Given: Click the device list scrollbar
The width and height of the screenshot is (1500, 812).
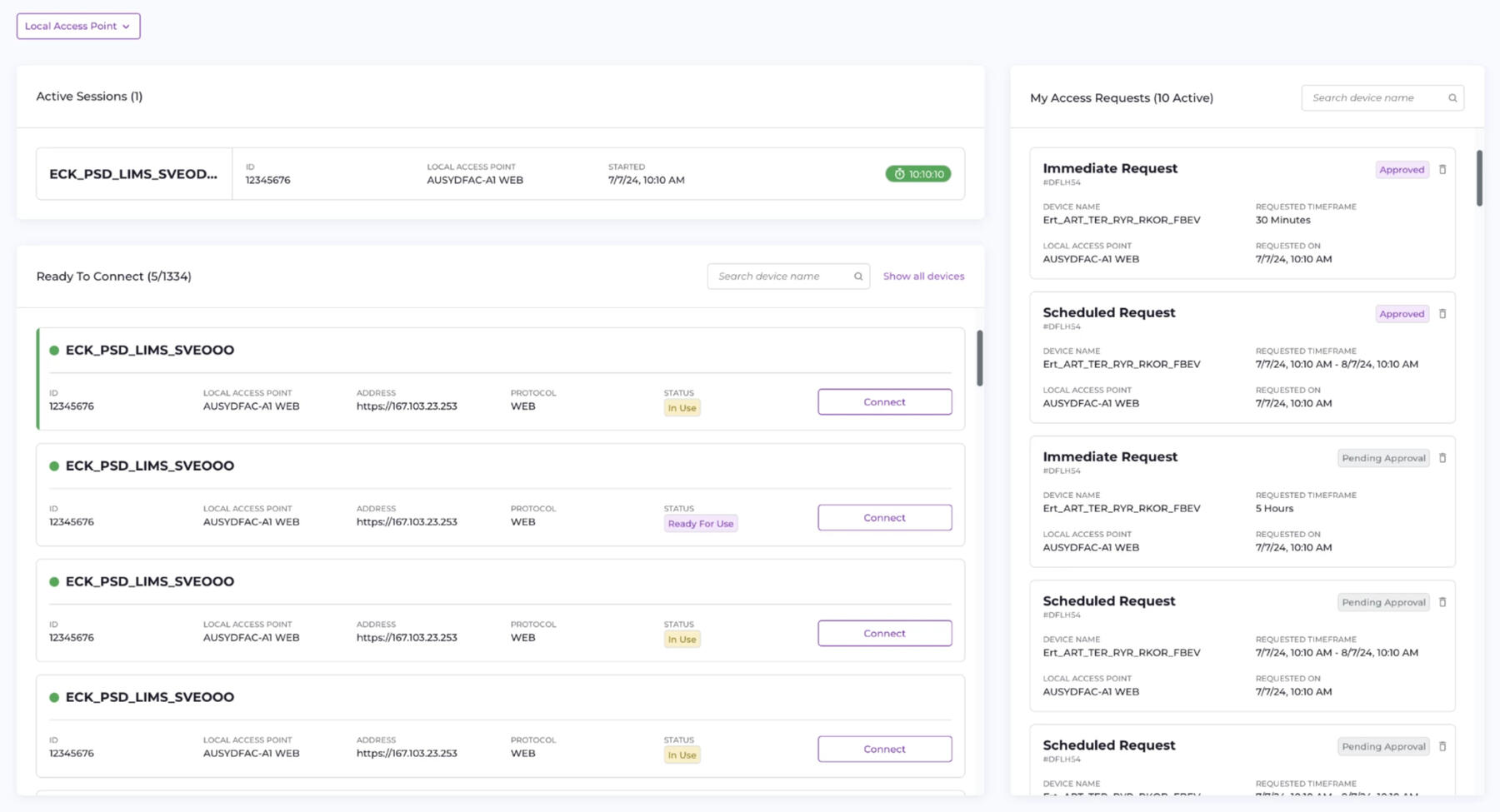Looking at the screenshot, I should (x=980, y=358).
